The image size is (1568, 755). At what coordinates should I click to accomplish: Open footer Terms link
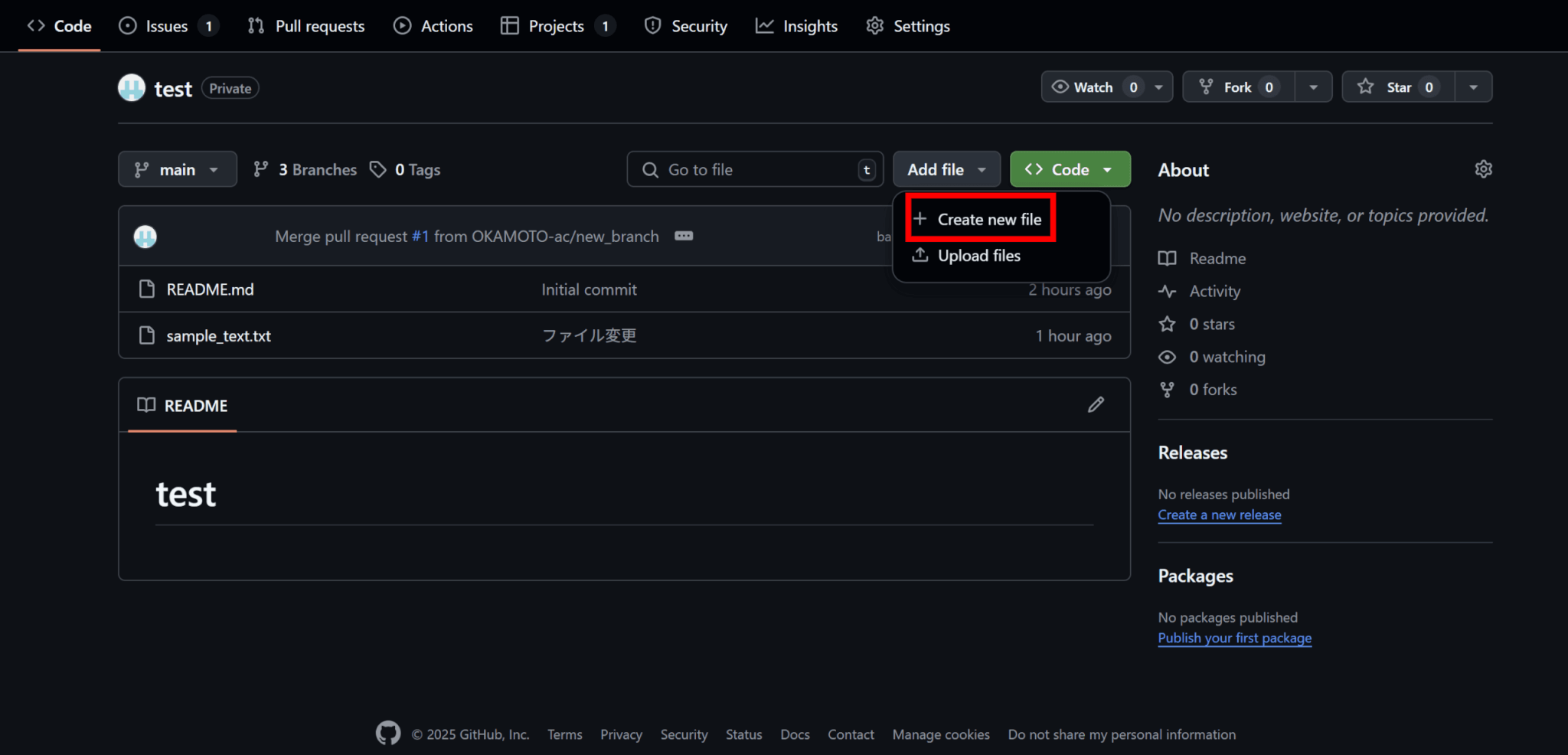click(x=565, y=734)
